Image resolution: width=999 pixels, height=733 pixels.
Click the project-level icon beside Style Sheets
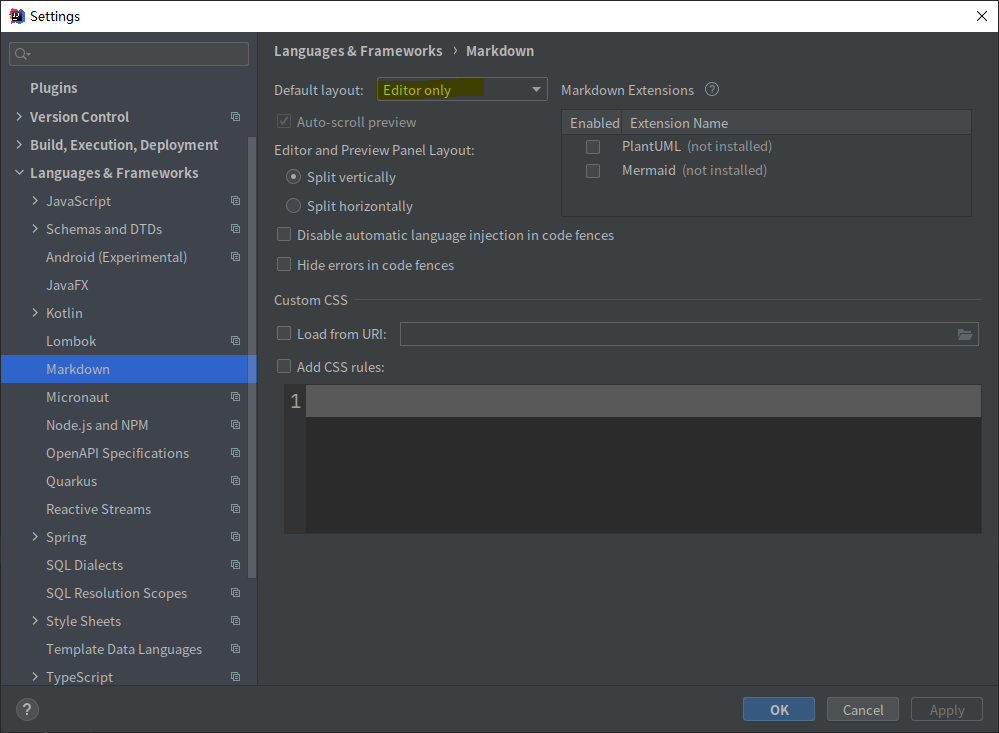[x=235, y=621]
